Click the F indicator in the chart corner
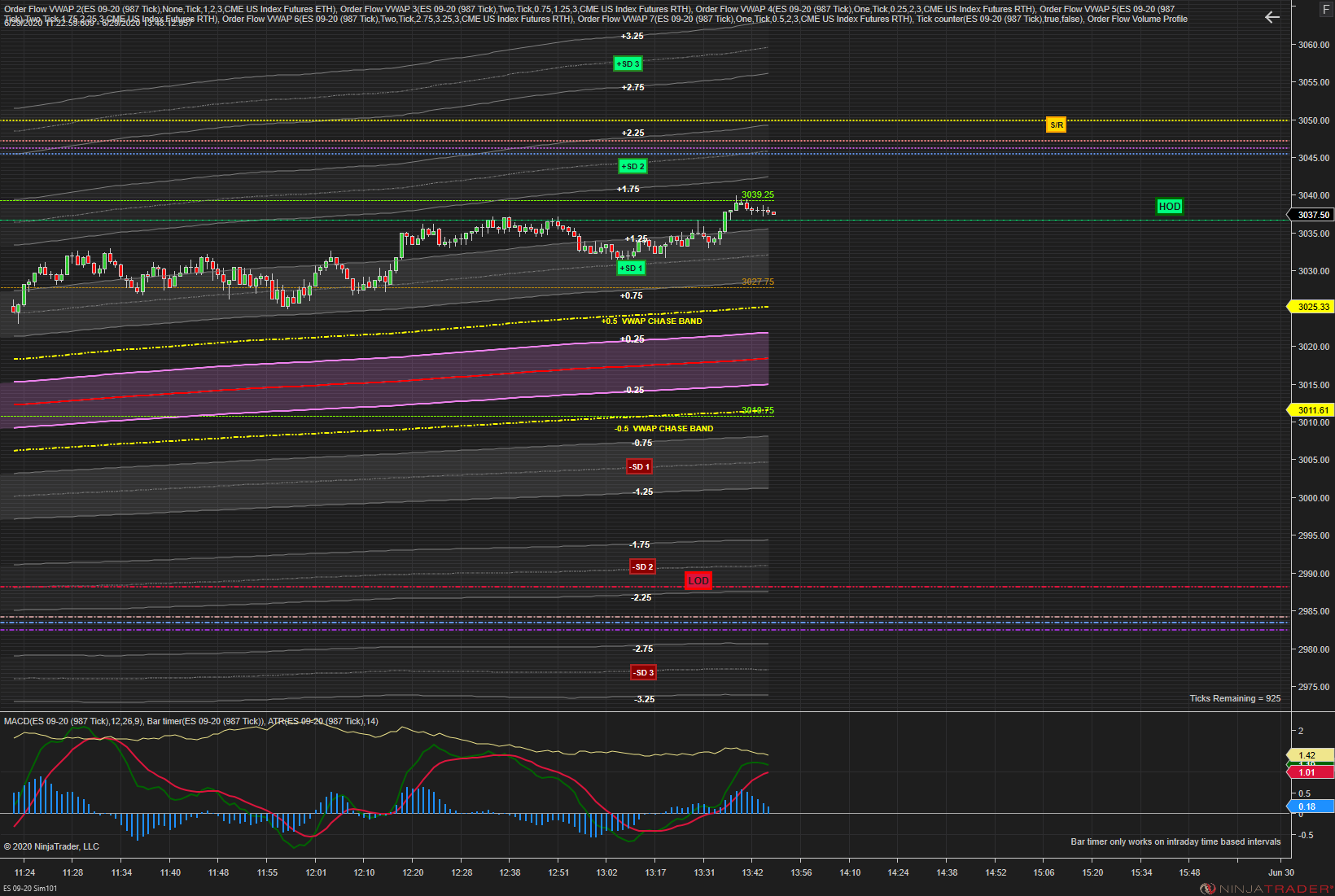The width and height of the screenshot is (1335, 896). 1326,9
